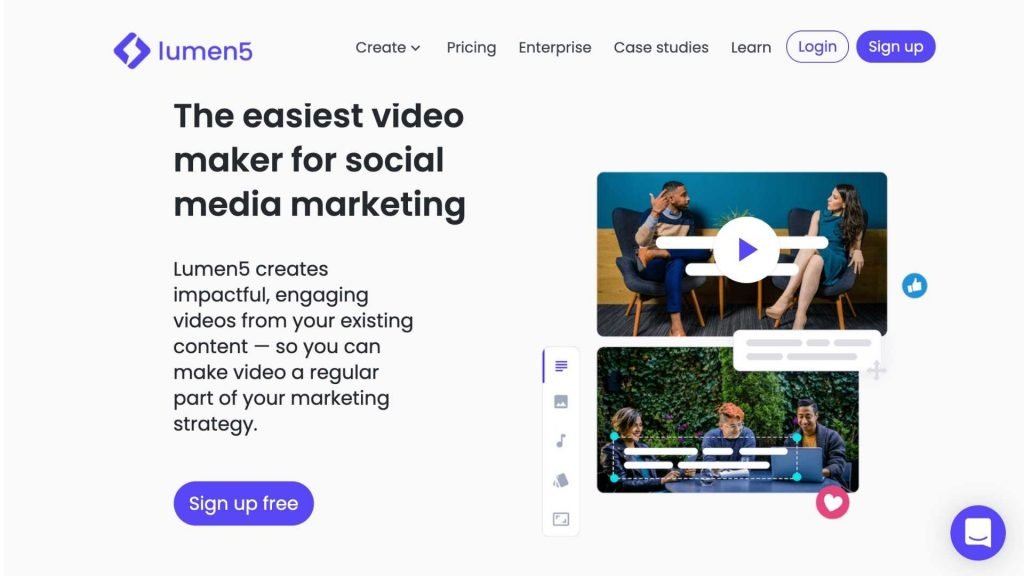This screenshot has width=1024, height=576.
Task: Play the video with the play button
Action: [746, 249]
